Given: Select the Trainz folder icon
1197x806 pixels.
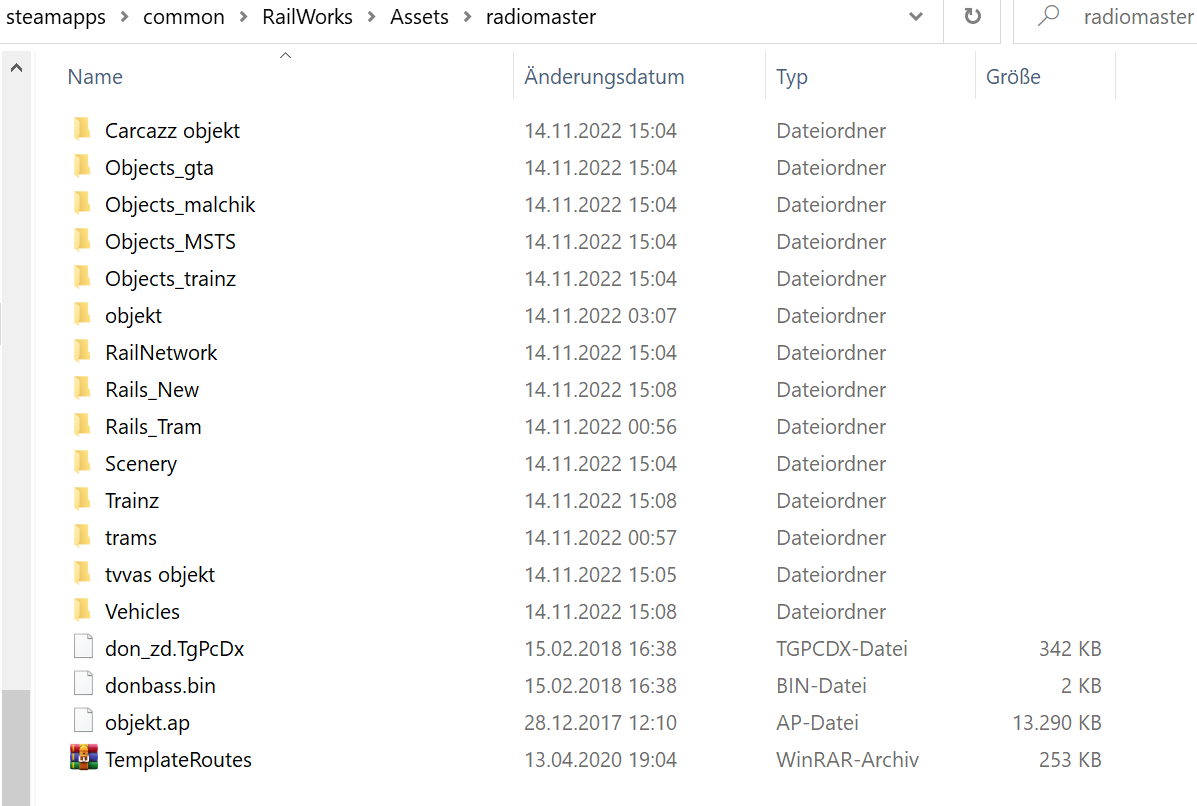Looking at the screenshot, I should point(83,500).
